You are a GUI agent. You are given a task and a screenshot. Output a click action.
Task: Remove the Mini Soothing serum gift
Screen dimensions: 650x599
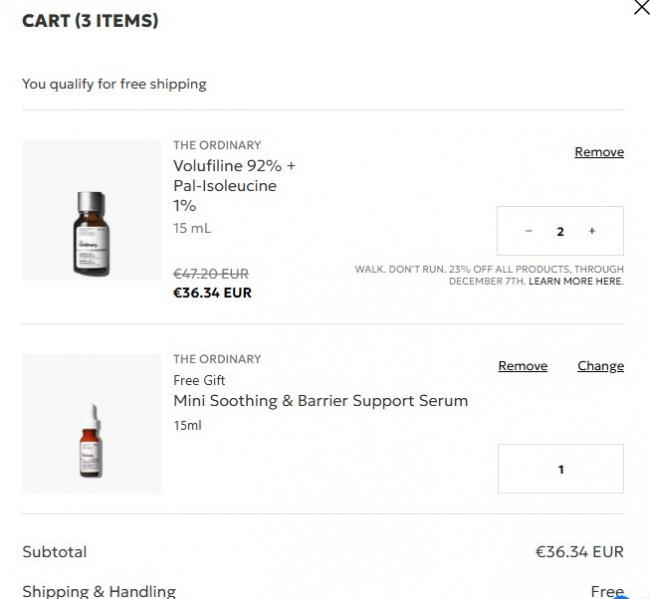(522, 366)
